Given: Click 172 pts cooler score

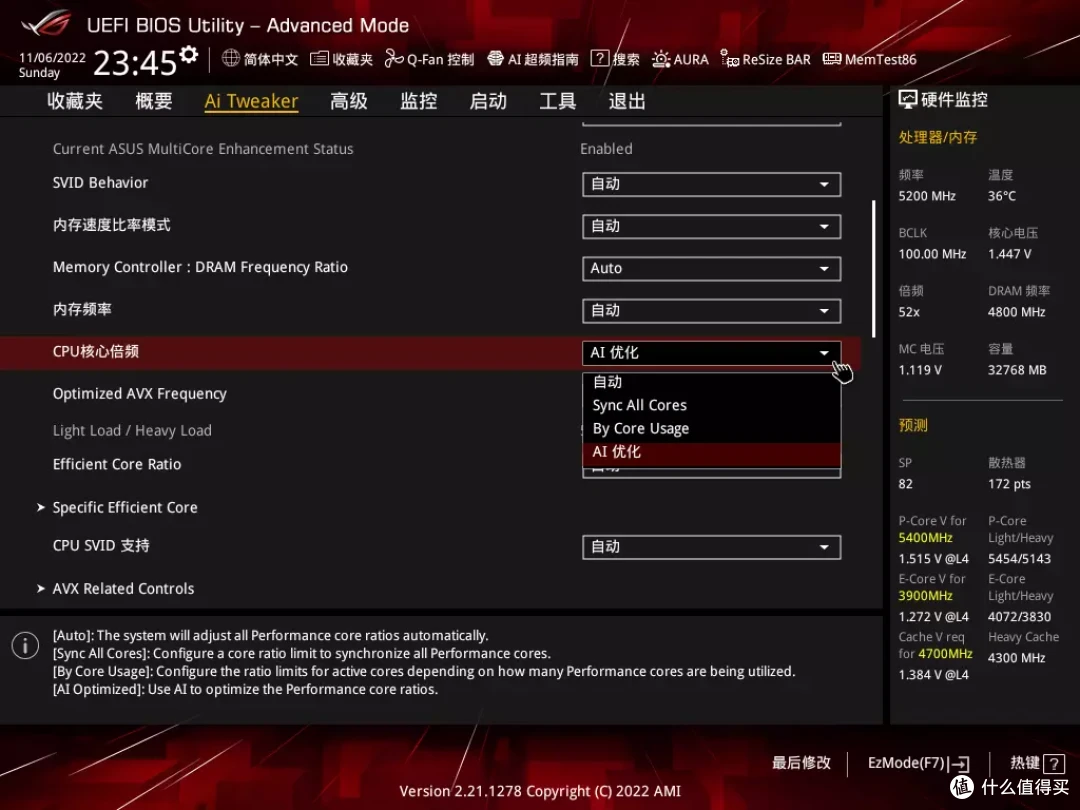Looking at the screenshot, I should [x=1010, y=484].
